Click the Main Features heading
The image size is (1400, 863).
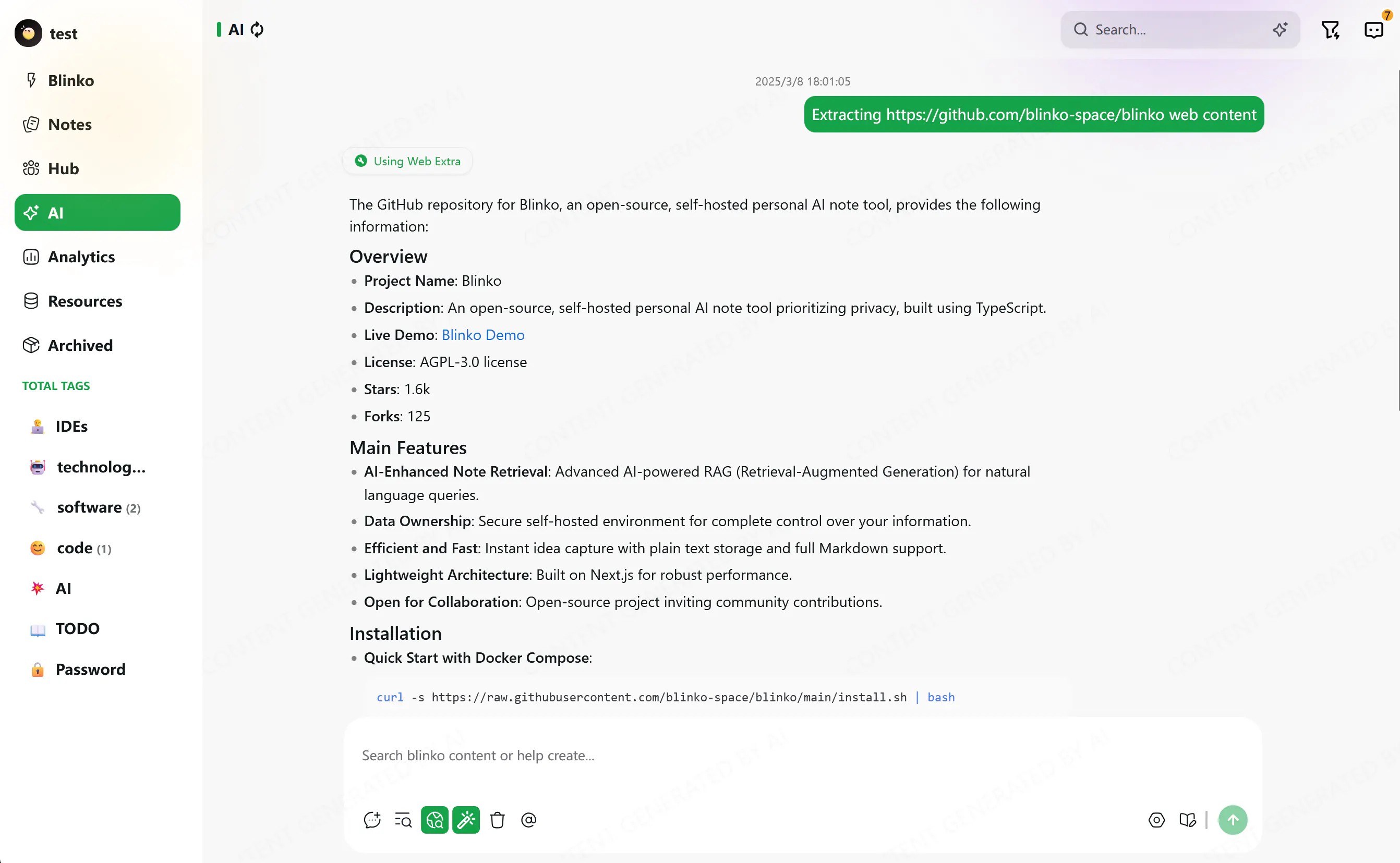[408, 448]
